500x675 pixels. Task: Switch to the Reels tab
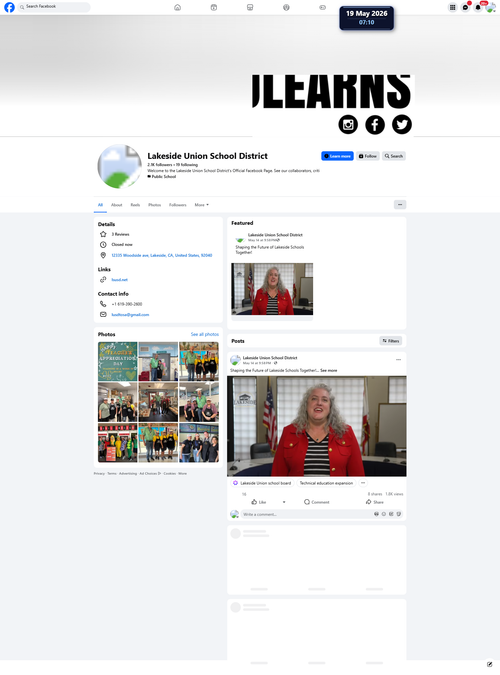click(135, 205)
